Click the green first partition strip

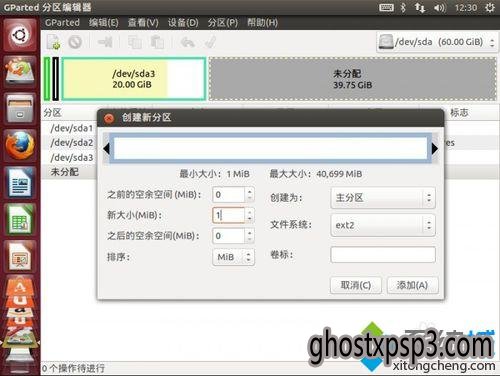click(x=47, y=79)
